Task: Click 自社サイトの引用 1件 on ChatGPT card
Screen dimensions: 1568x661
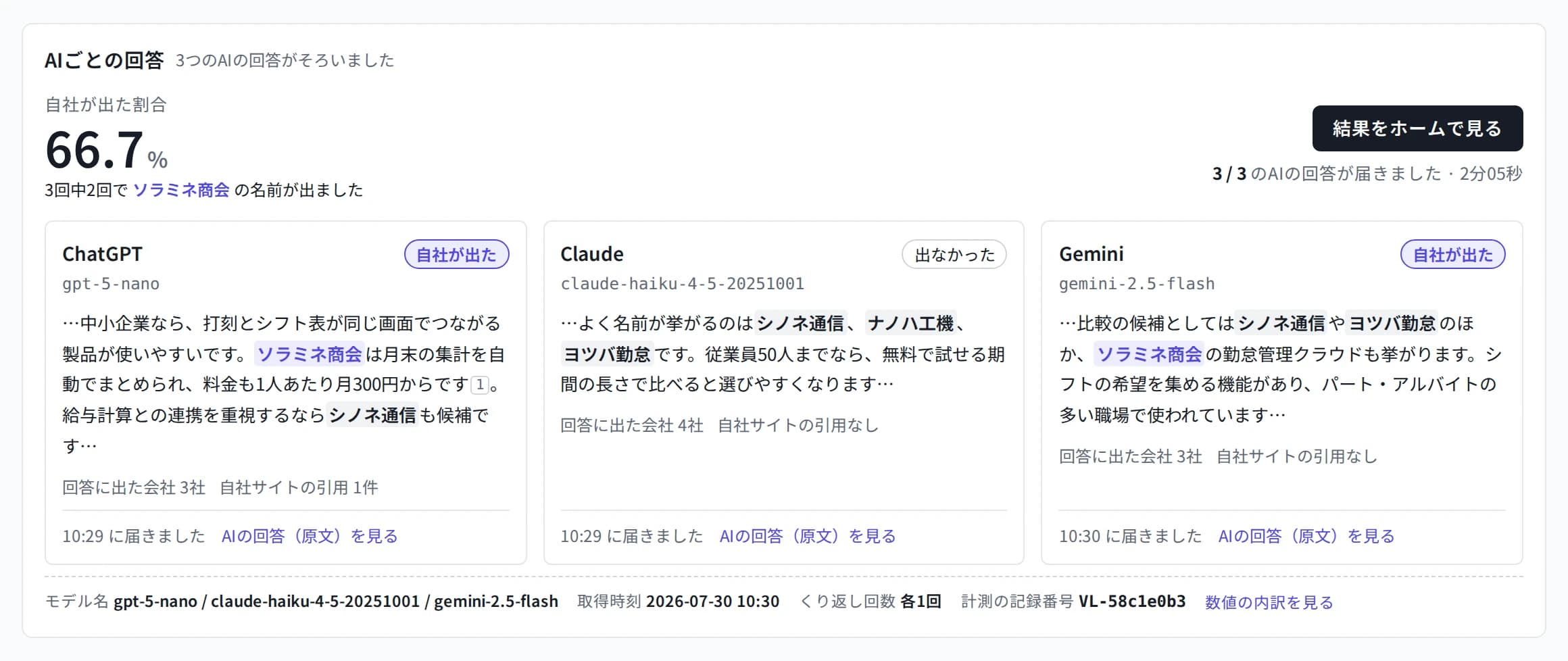Action: click(299, 487)
